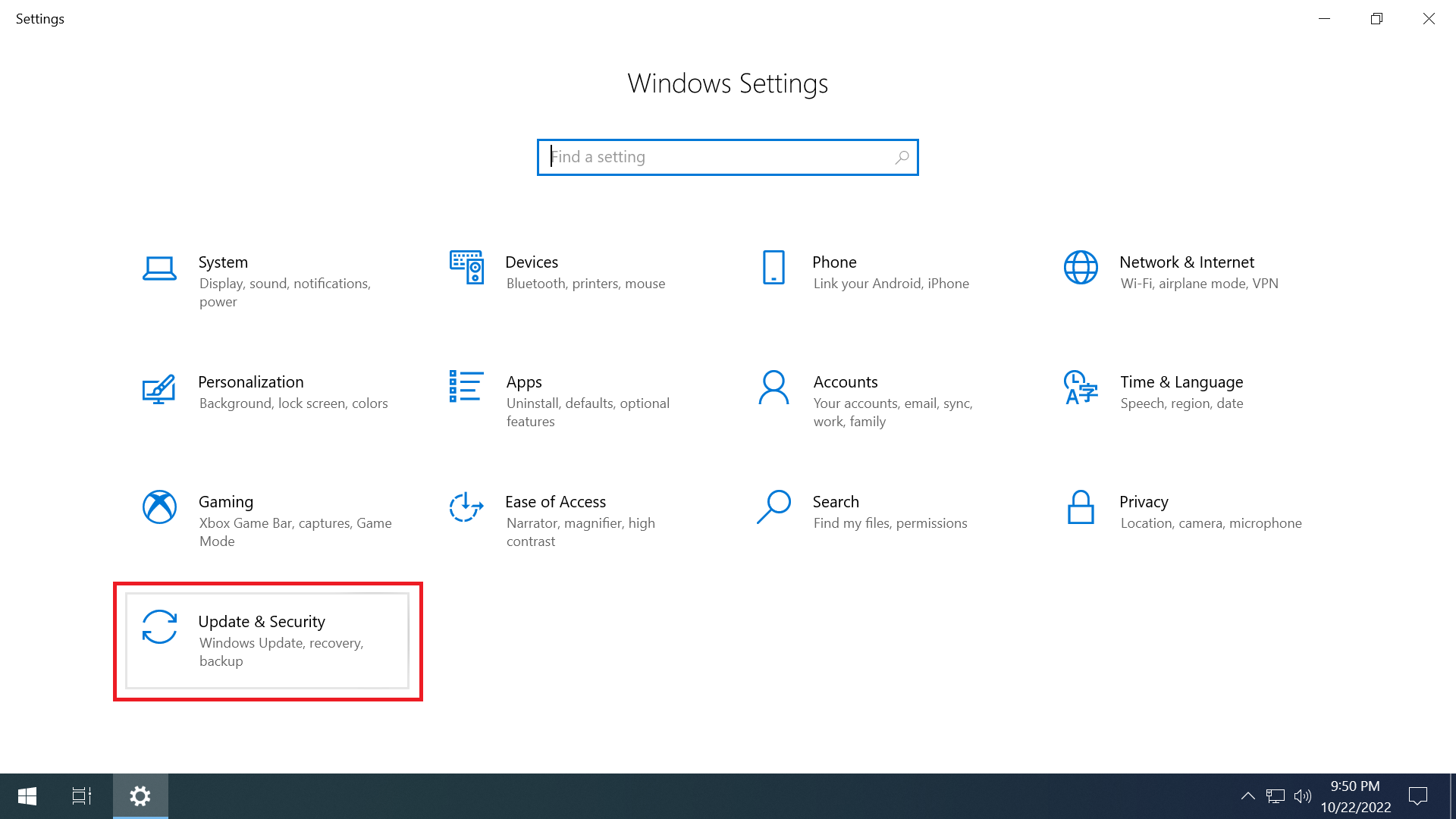This screenshot has height=819, width=1456.
Task: Select the Search category heading
Action: point(836,502)
